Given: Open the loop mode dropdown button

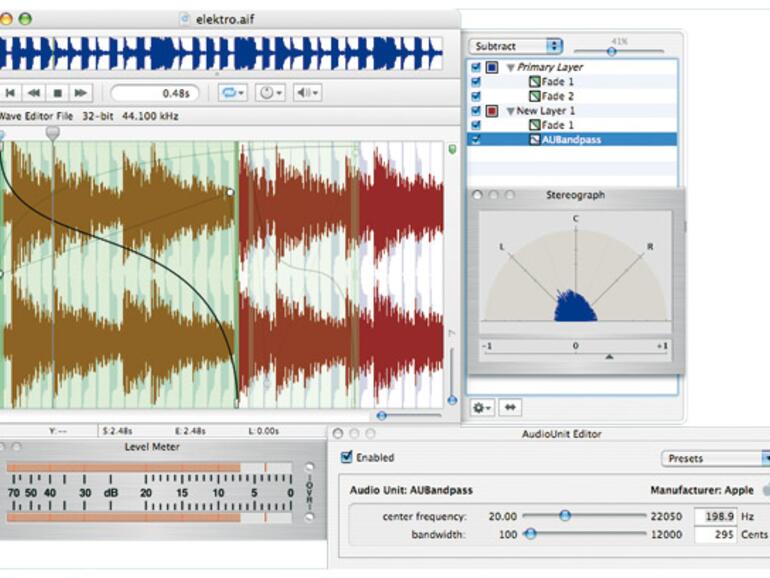Looking at the screenshot, I should click(232, 93).
